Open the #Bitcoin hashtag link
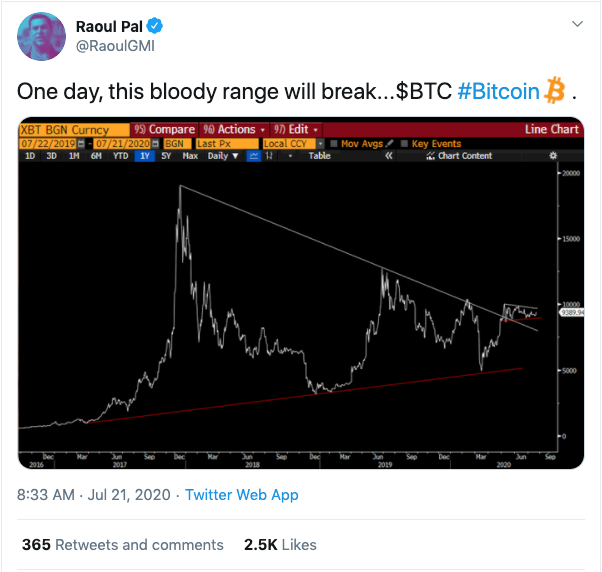602x572 pixels. tap(498, 92)
